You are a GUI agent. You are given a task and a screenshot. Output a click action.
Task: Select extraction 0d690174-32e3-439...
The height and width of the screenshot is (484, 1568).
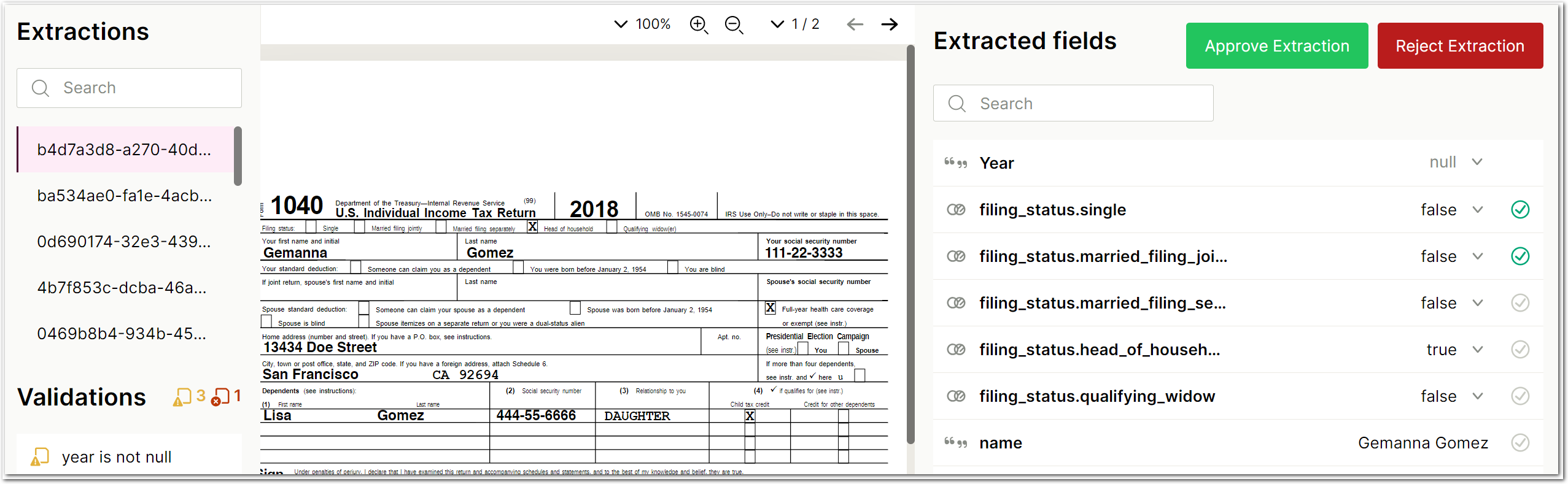point(125,242)
